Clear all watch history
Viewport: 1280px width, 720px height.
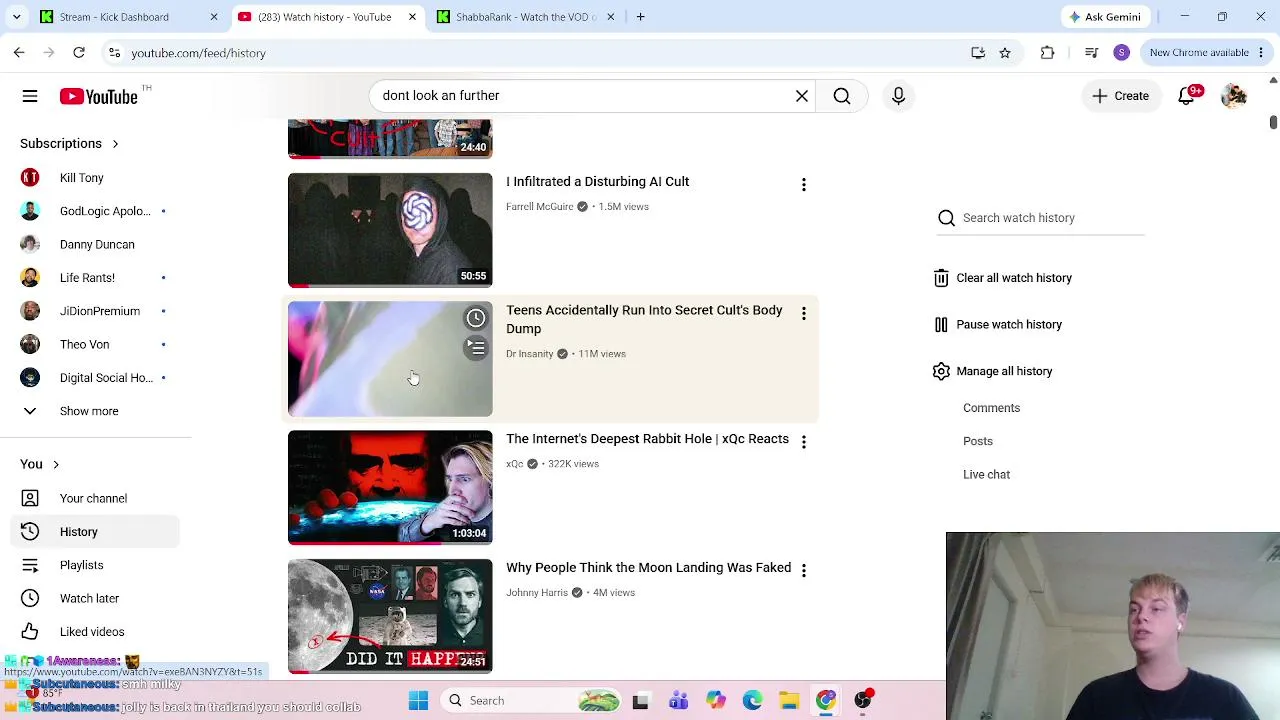click(x=1002, y=278)
